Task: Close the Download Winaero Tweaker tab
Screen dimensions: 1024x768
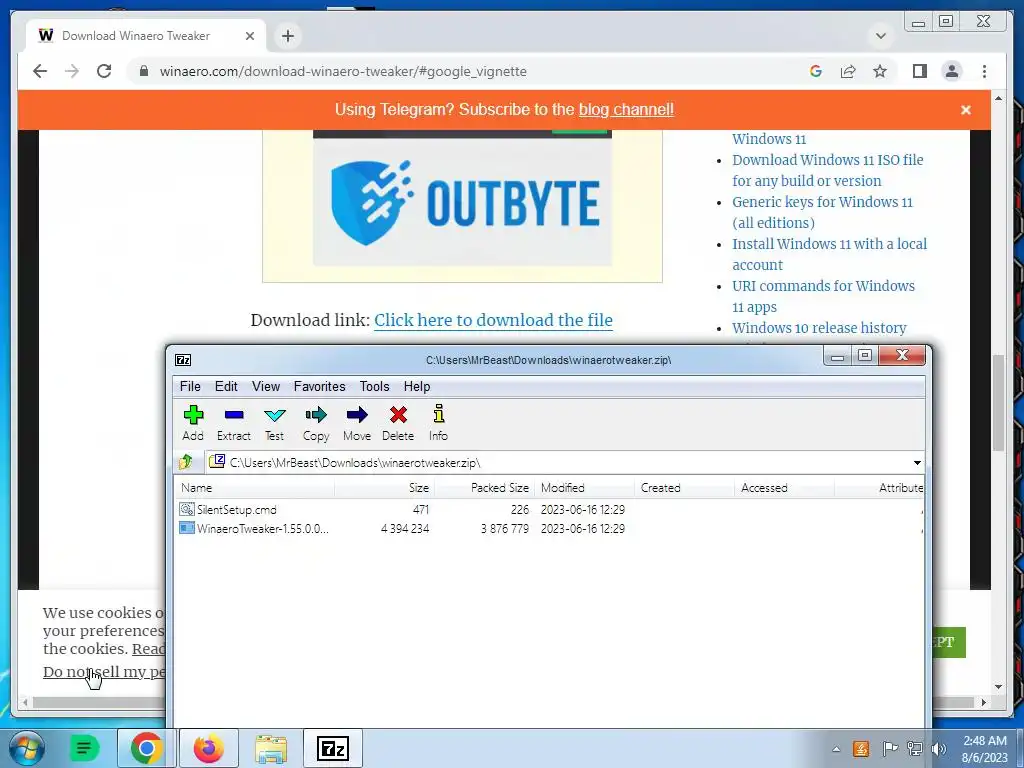Action: tap(249, 36)
